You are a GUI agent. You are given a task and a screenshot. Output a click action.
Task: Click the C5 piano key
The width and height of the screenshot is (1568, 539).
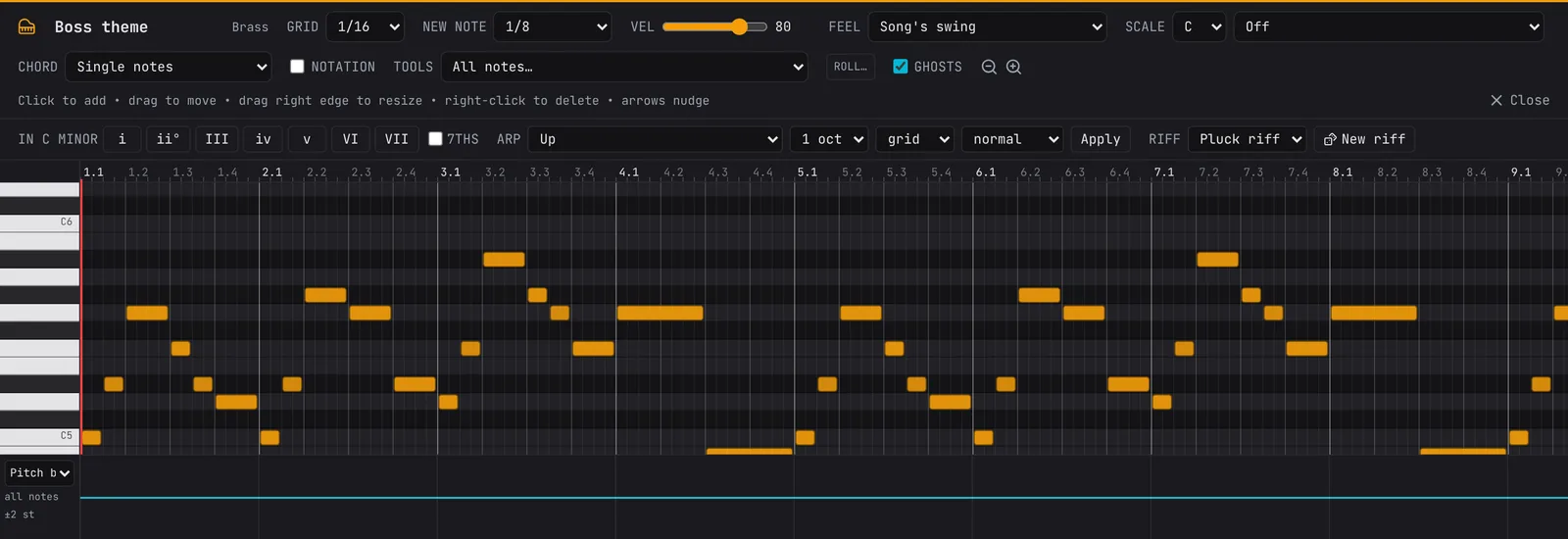tap(39, 436)
